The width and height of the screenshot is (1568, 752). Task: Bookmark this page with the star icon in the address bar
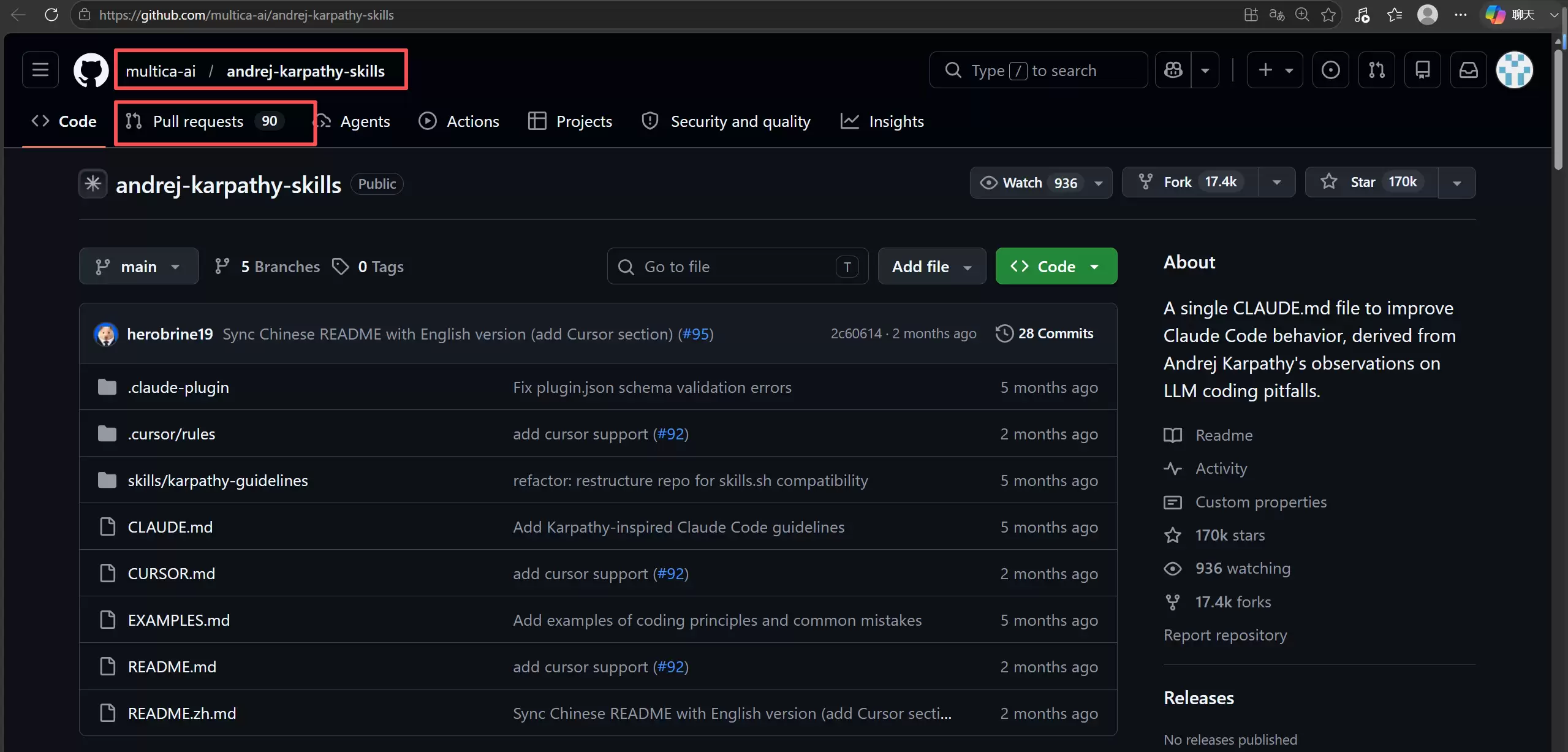[1328, 15]
